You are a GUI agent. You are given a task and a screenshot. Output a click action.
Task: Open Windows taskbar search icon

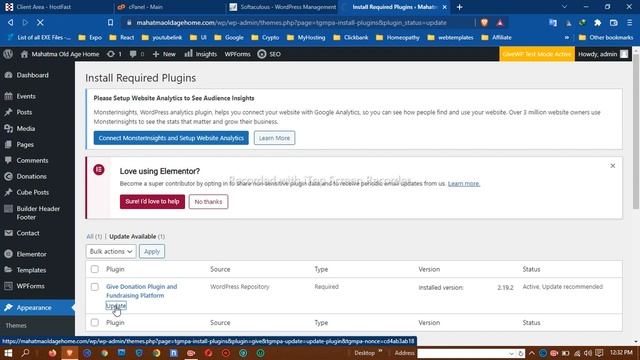[x=25, y=353]
